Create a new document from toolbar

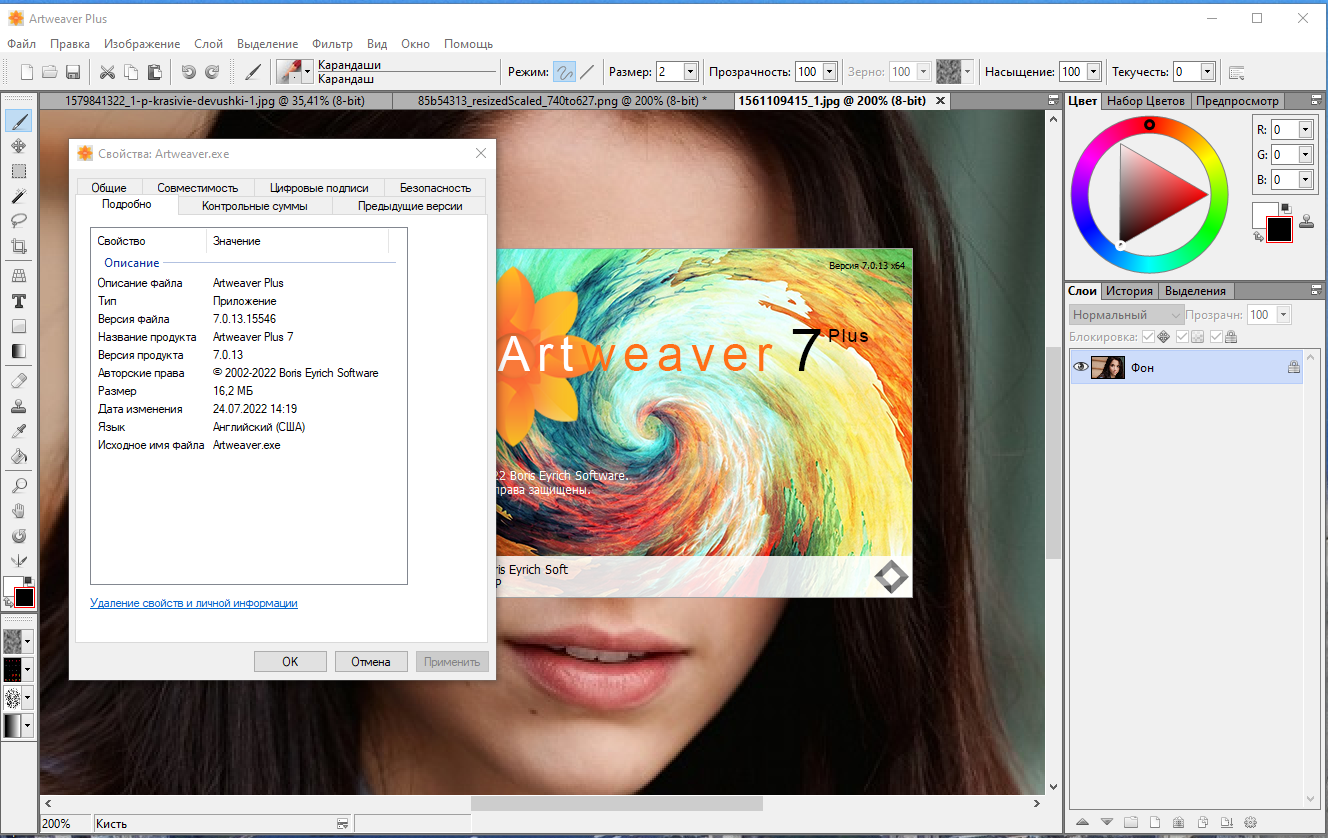[x=28, y=72]
